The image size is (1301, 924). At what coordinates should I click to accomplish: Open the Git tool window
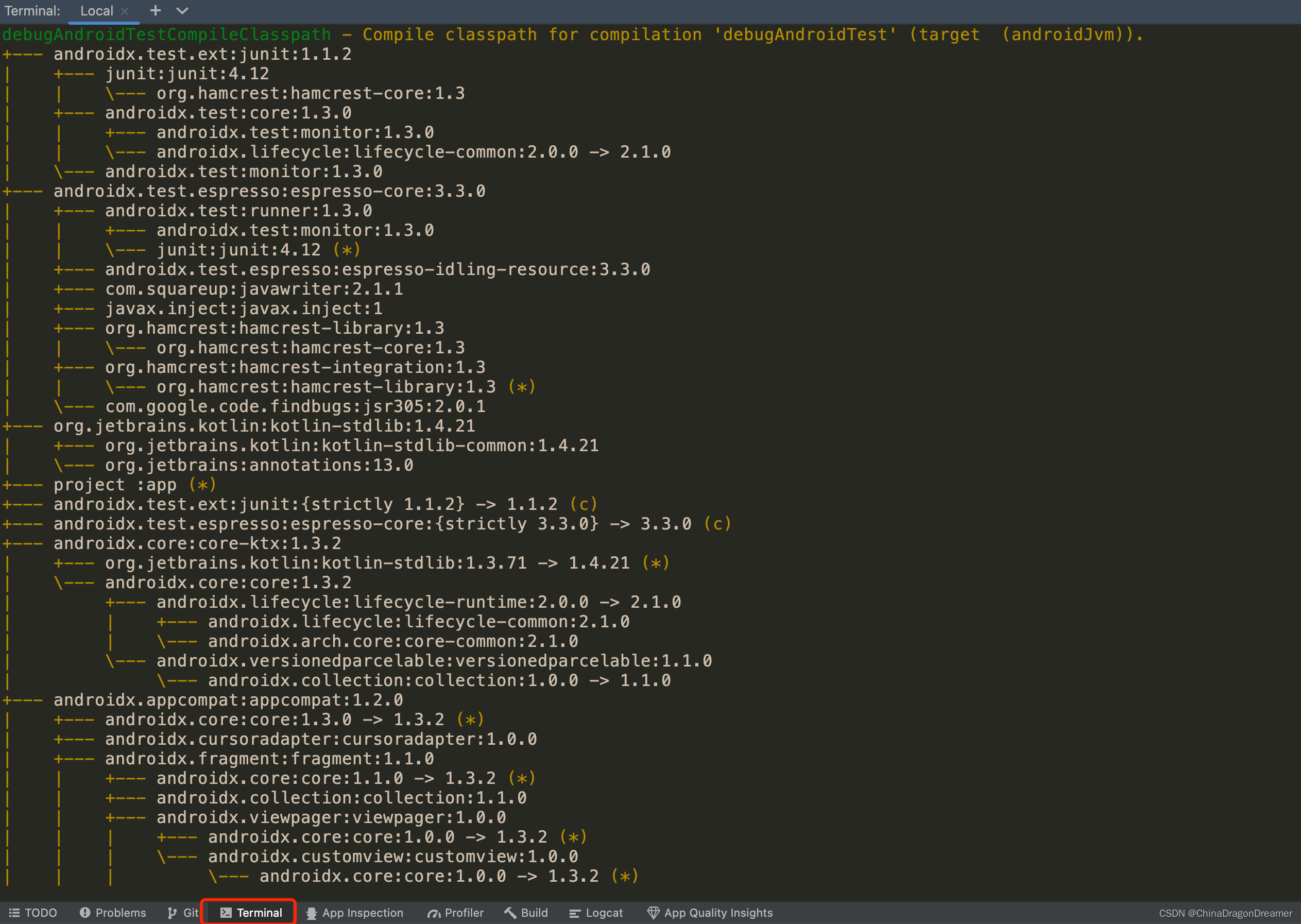(183, 913)
